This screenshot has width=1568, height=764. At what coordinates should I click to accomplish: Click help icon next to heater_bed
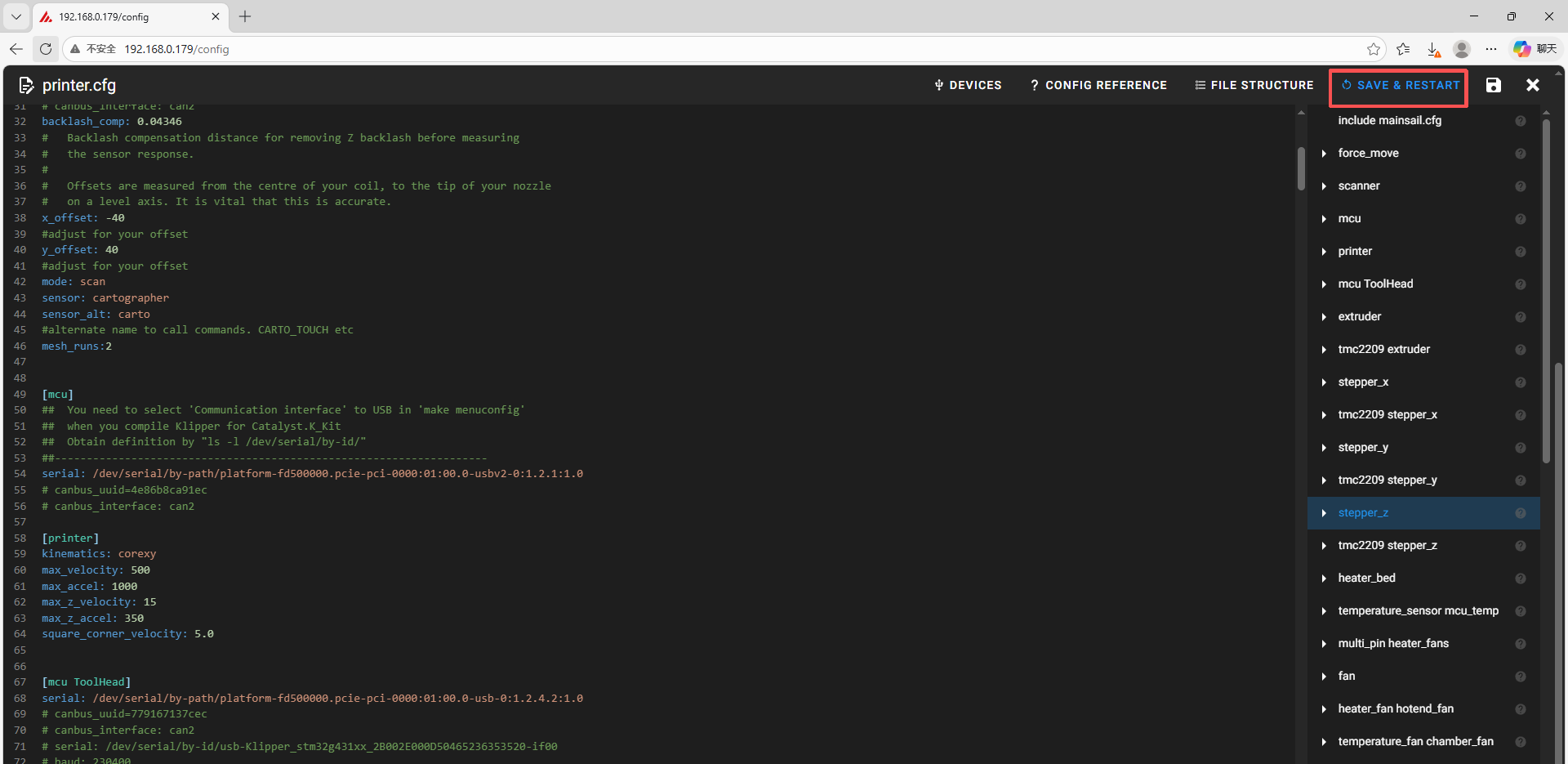click(1520, 579)
